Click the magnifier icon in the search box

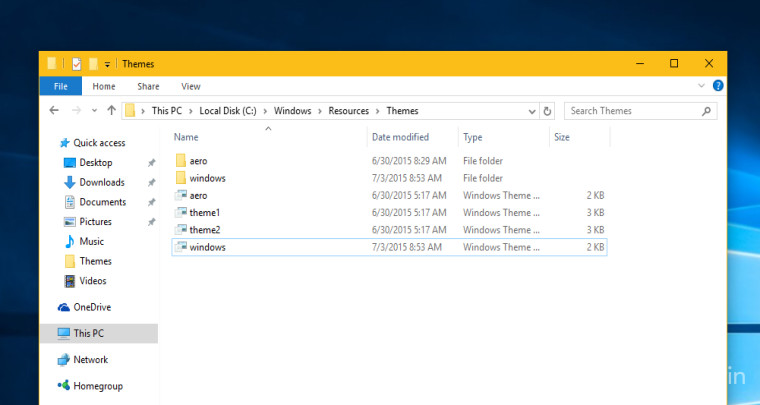click(706, 111)
